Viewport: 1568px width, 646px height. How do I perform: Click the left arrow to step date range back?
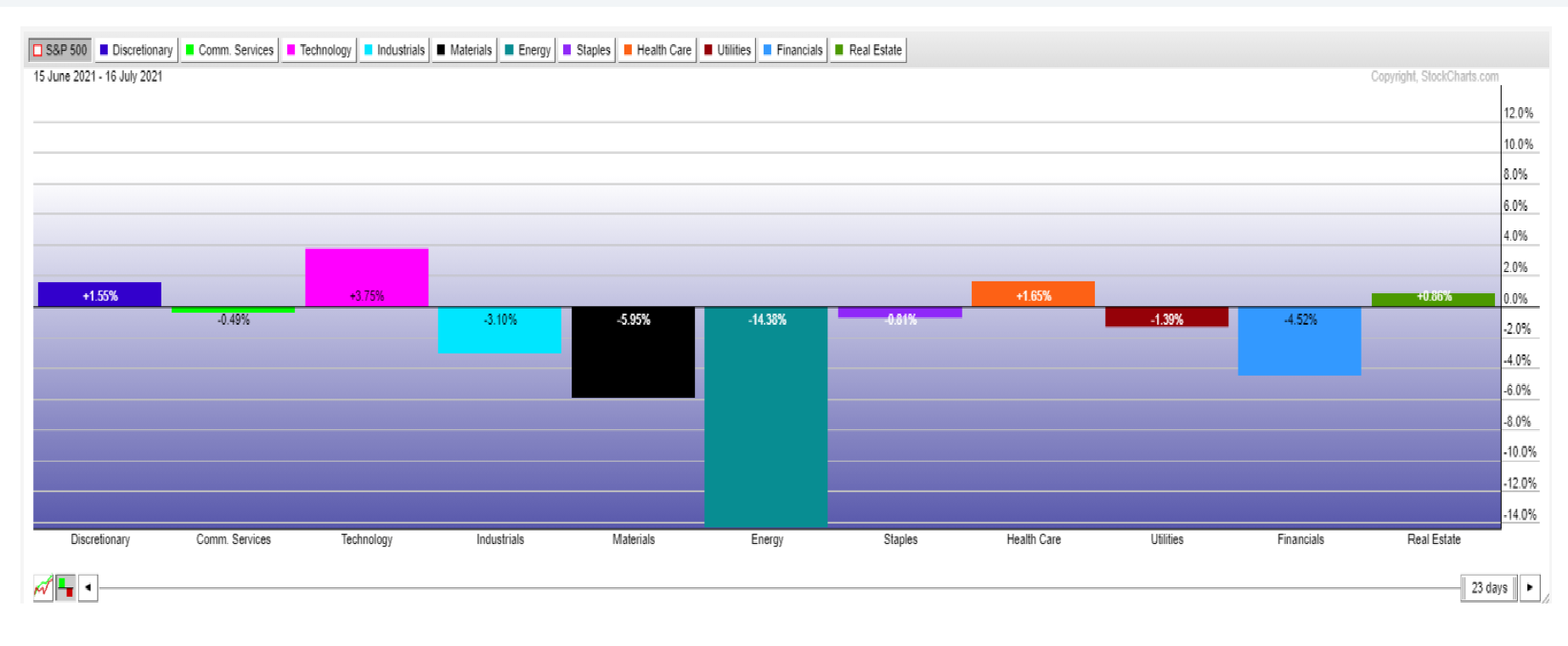(87, 587)
